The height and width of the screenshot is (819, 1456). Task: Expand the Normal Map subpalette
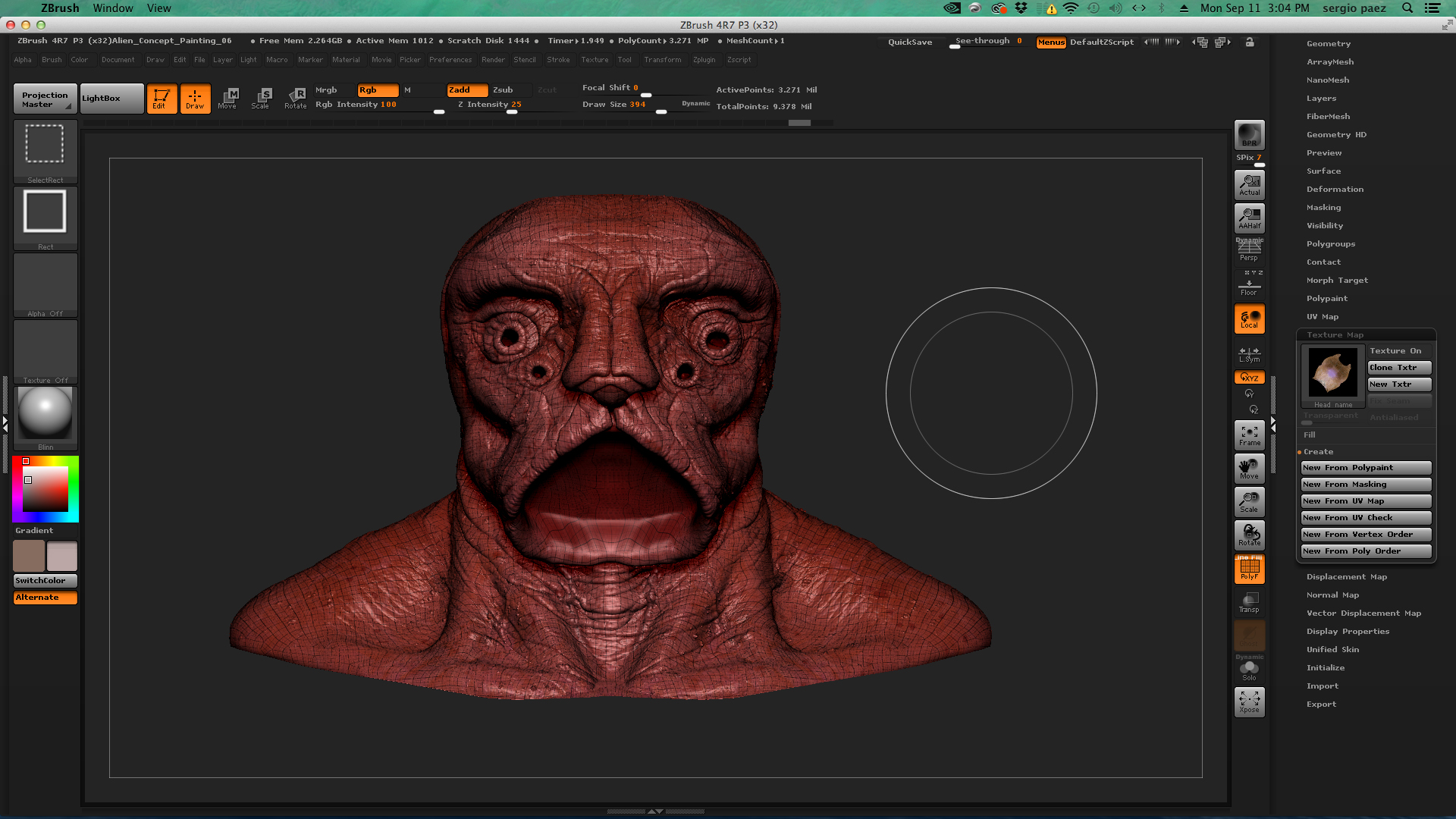[1332, 595]
